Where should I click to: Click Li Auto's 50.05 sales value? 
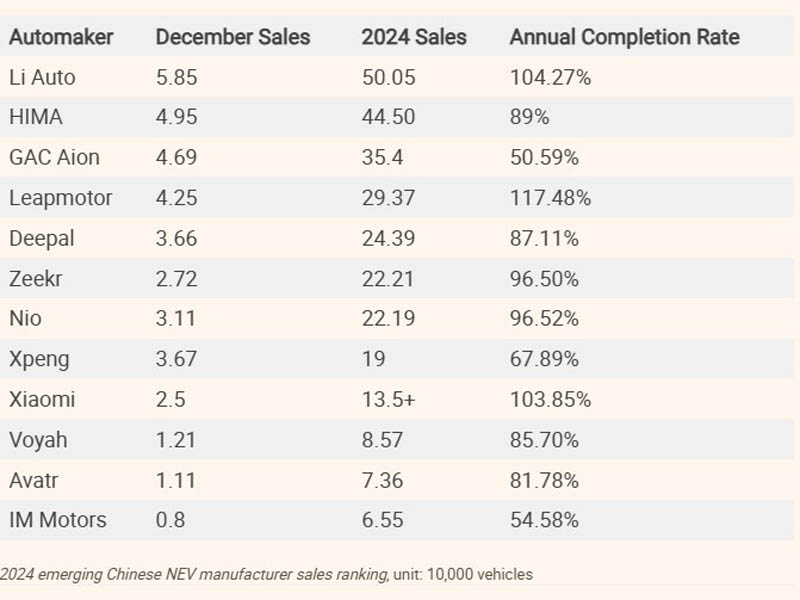pyautogui.click(x=388, y=77)
